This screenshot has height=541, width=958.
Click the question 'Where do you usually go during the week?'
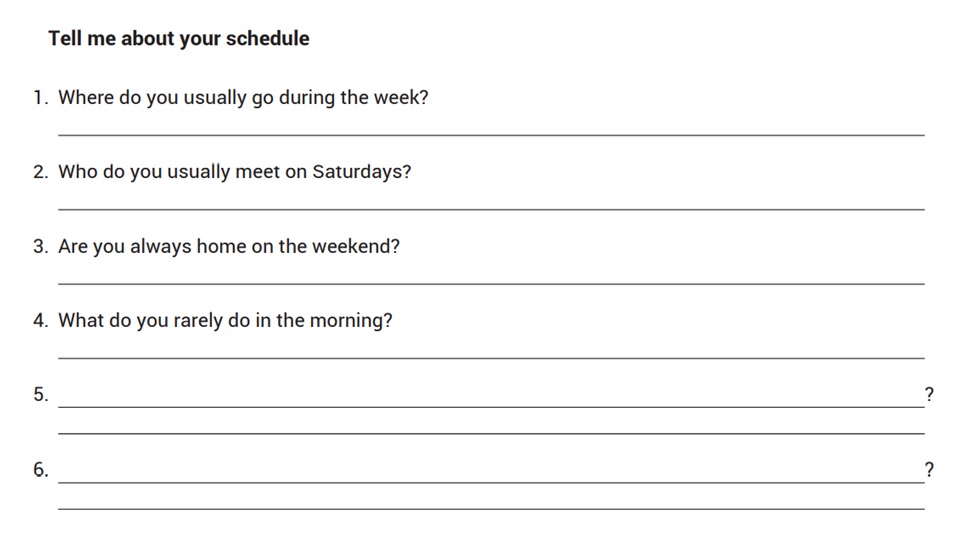[243, 98]
